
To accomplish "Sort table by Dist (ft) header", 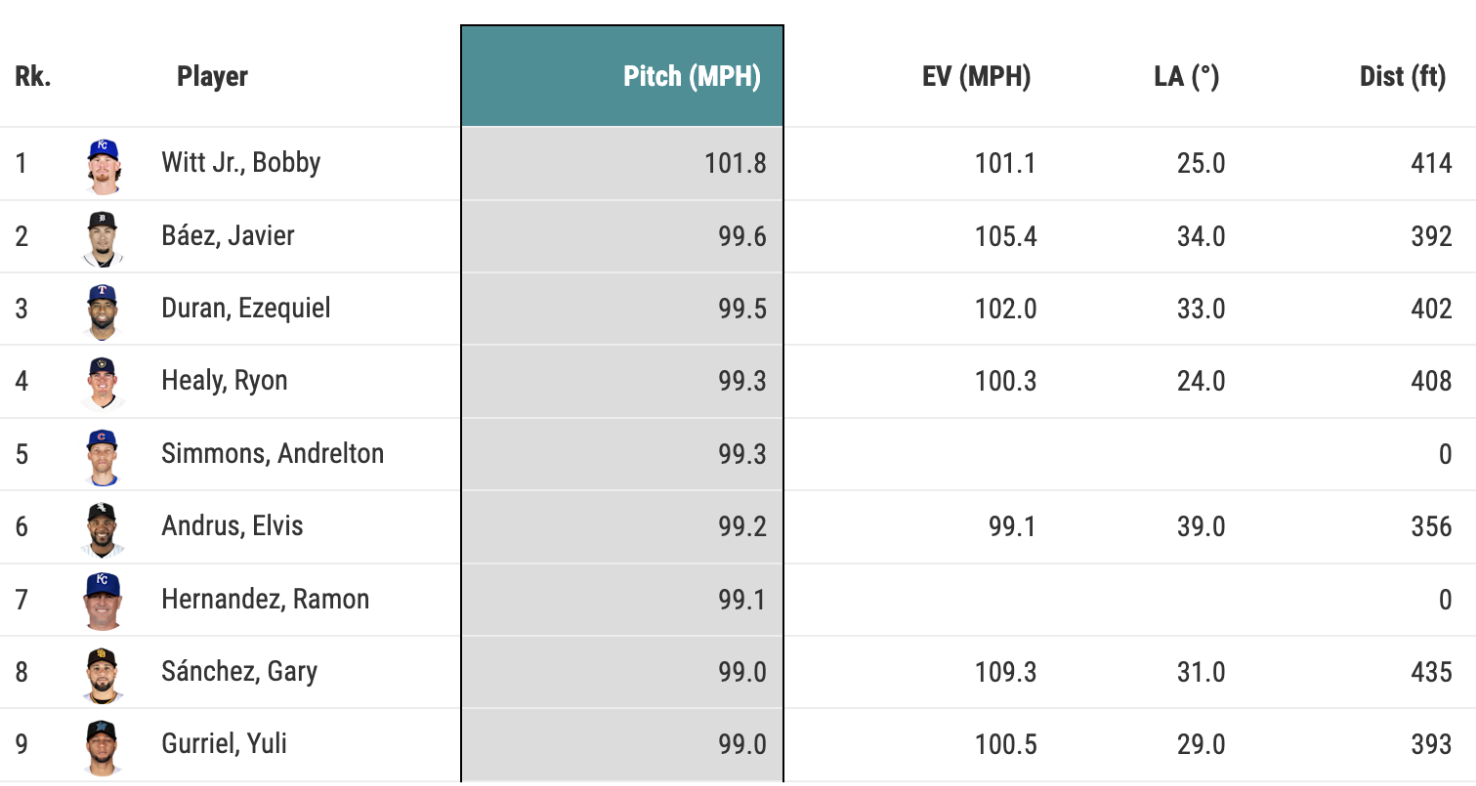I will [1402, 77].
